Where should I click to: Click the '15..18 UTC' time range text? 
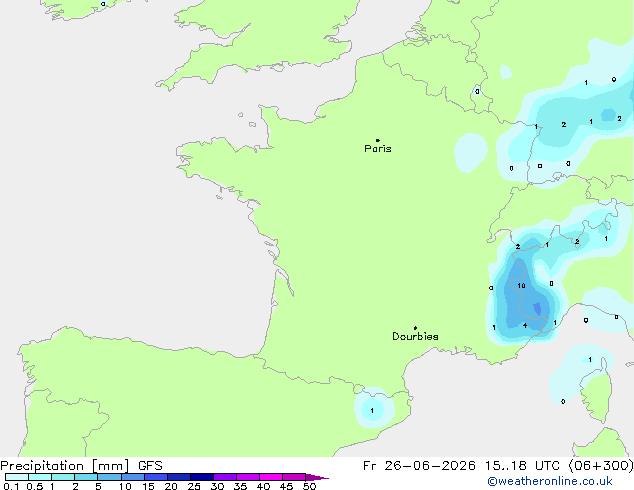[x=522, y=466]
